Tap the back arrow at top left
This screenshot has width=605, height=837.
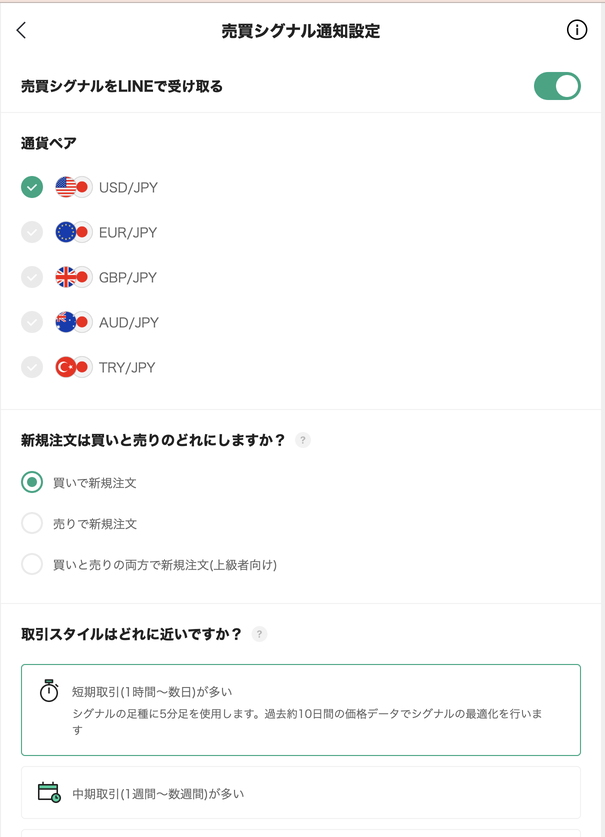22,31
